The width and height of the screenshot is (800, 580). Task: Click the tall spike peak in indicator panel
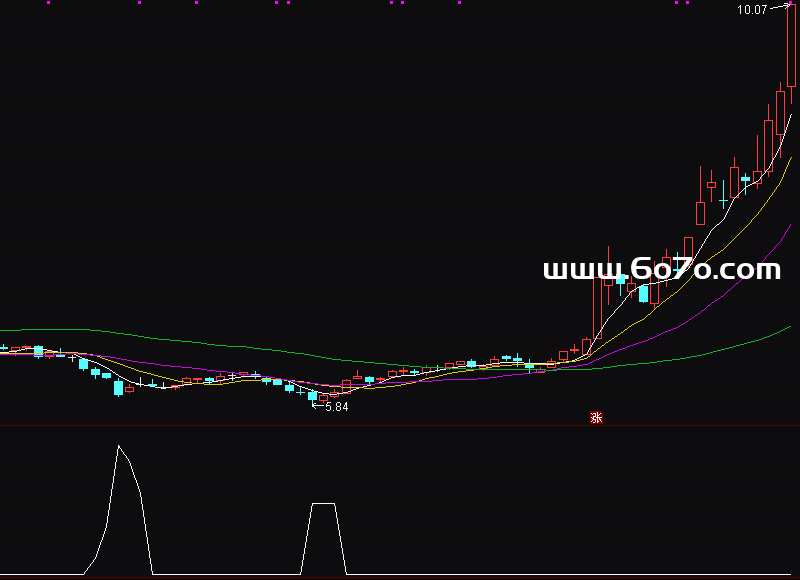point(118,447)
